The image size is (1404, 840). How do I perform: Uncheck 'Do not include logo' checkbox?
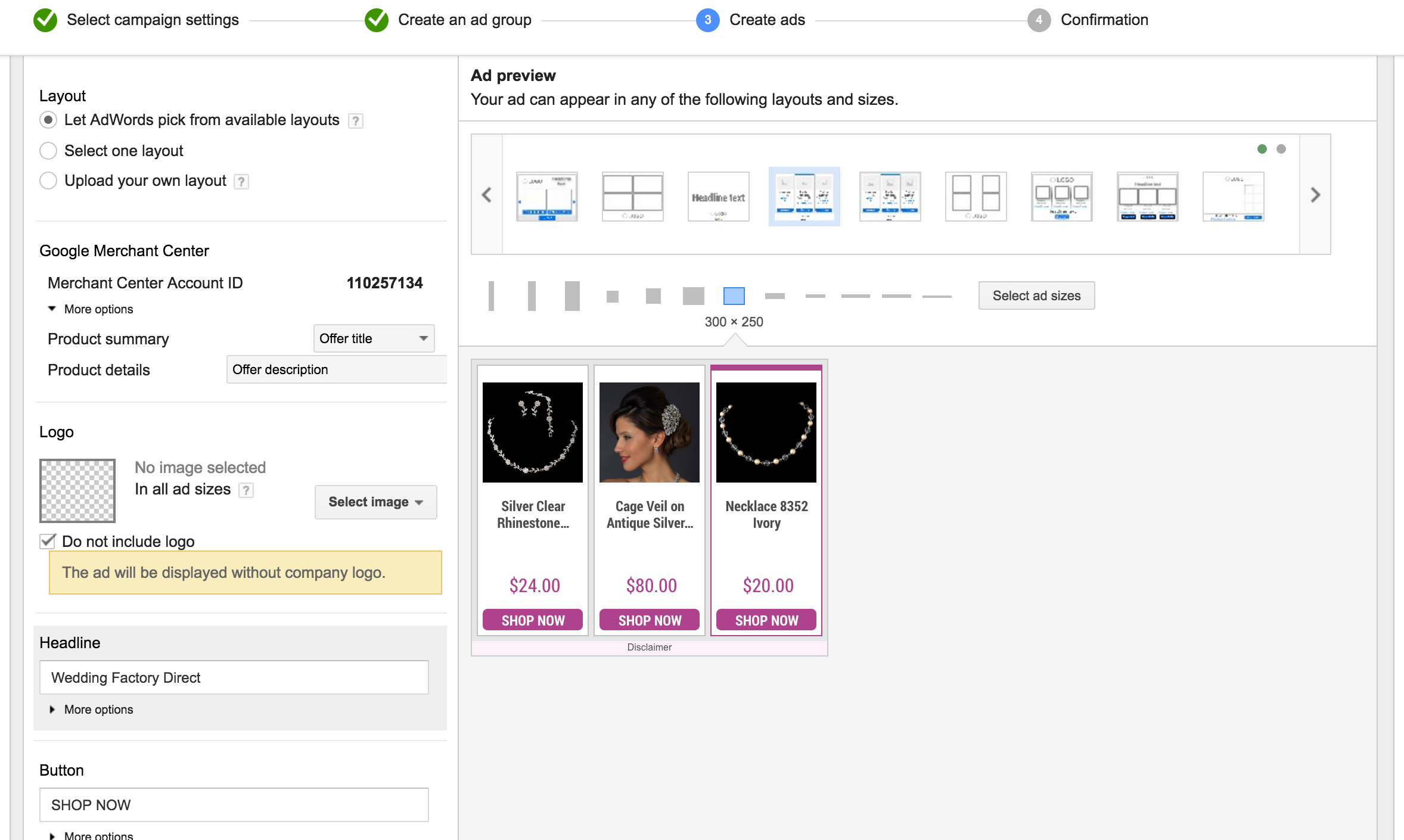48,541
